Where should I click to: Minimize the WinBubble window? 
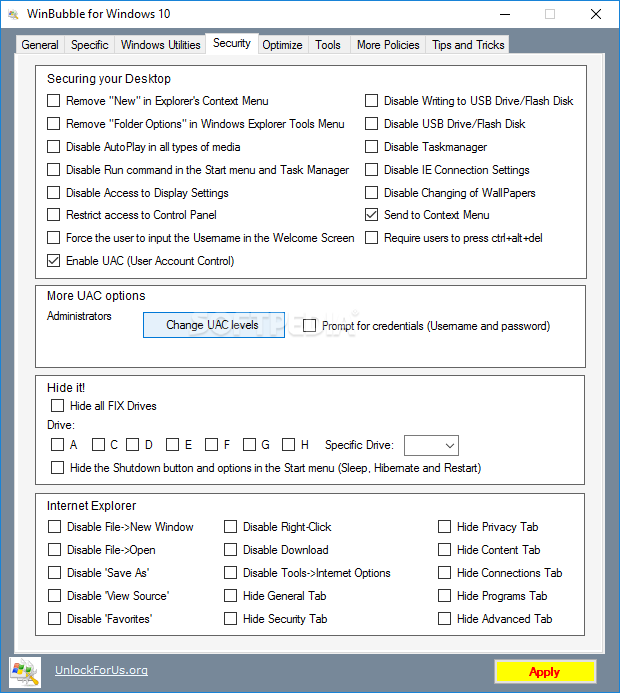505,15
